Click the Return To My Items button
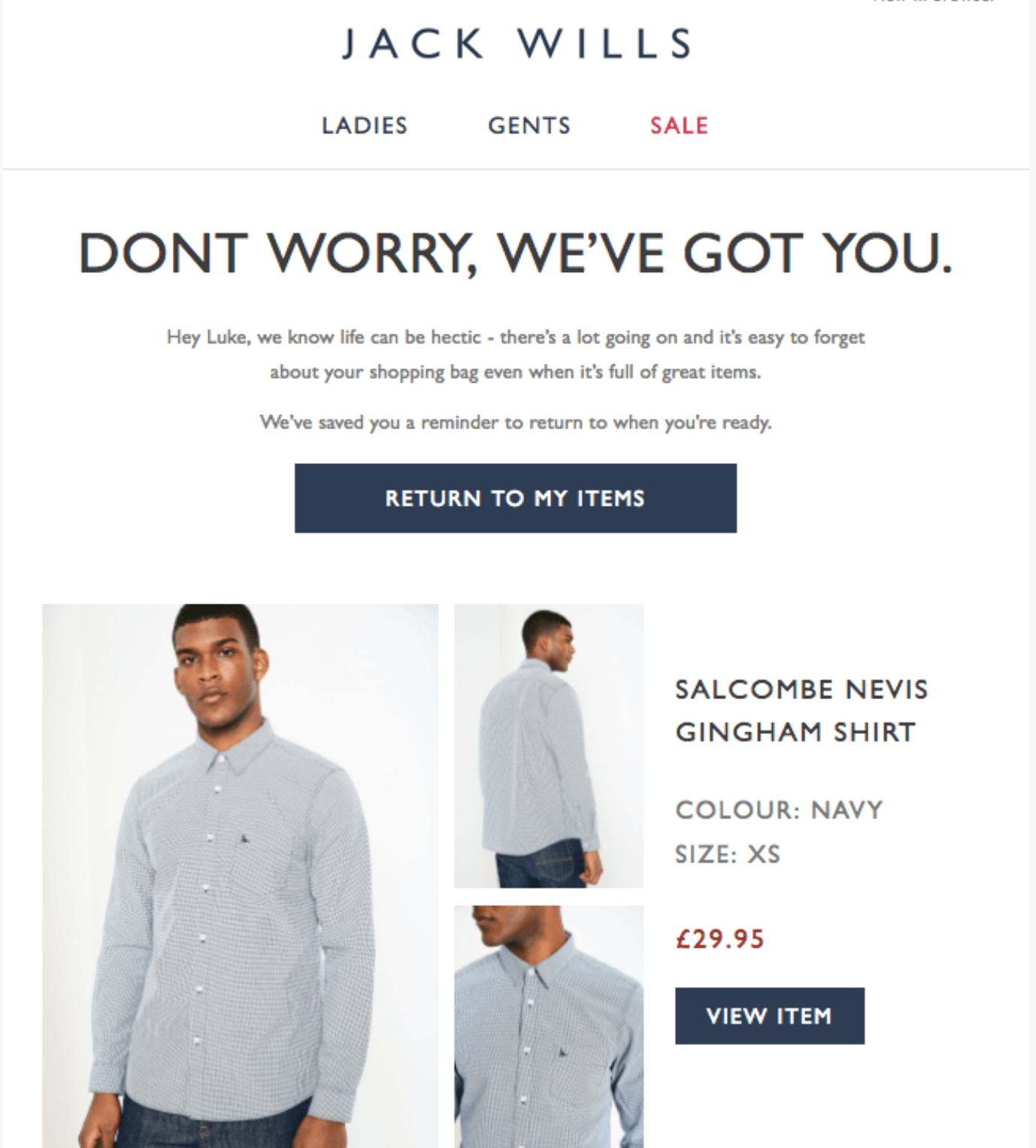Screen dimensions: 1036x1148 tap(516, 498)
